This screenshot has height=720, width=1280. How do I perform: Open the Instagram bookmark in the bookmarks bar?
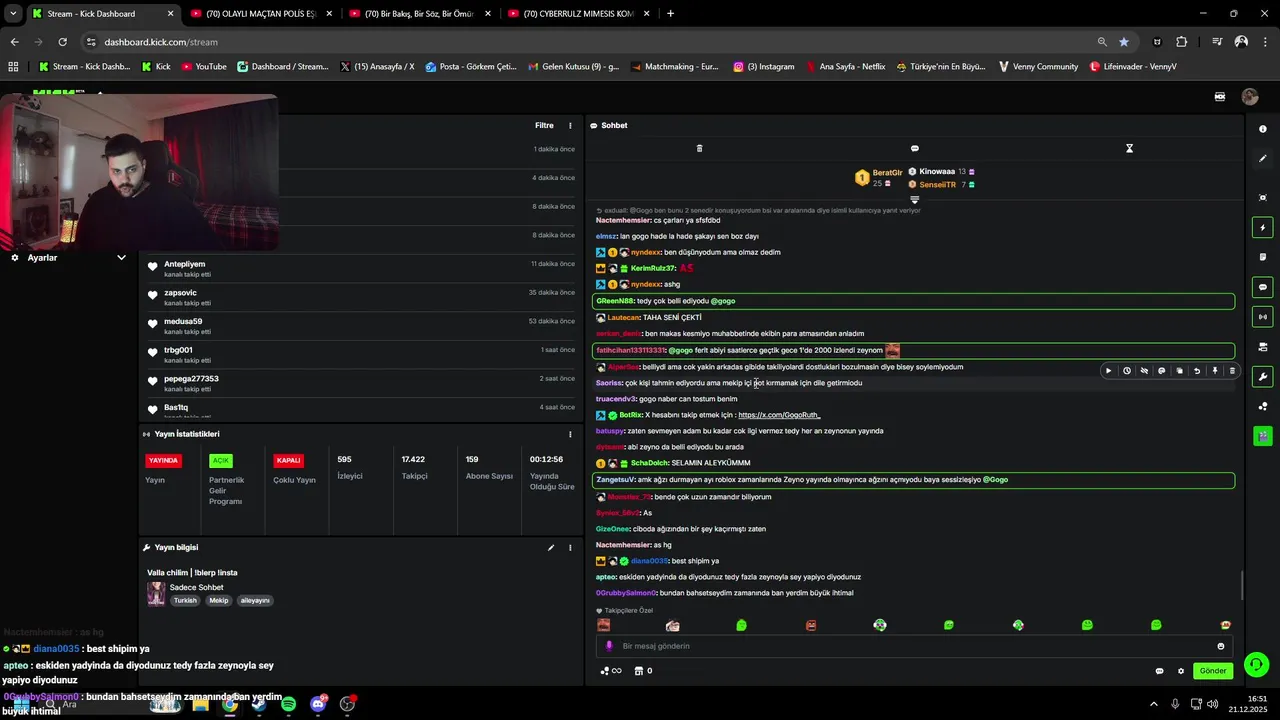tap(763, 67)
